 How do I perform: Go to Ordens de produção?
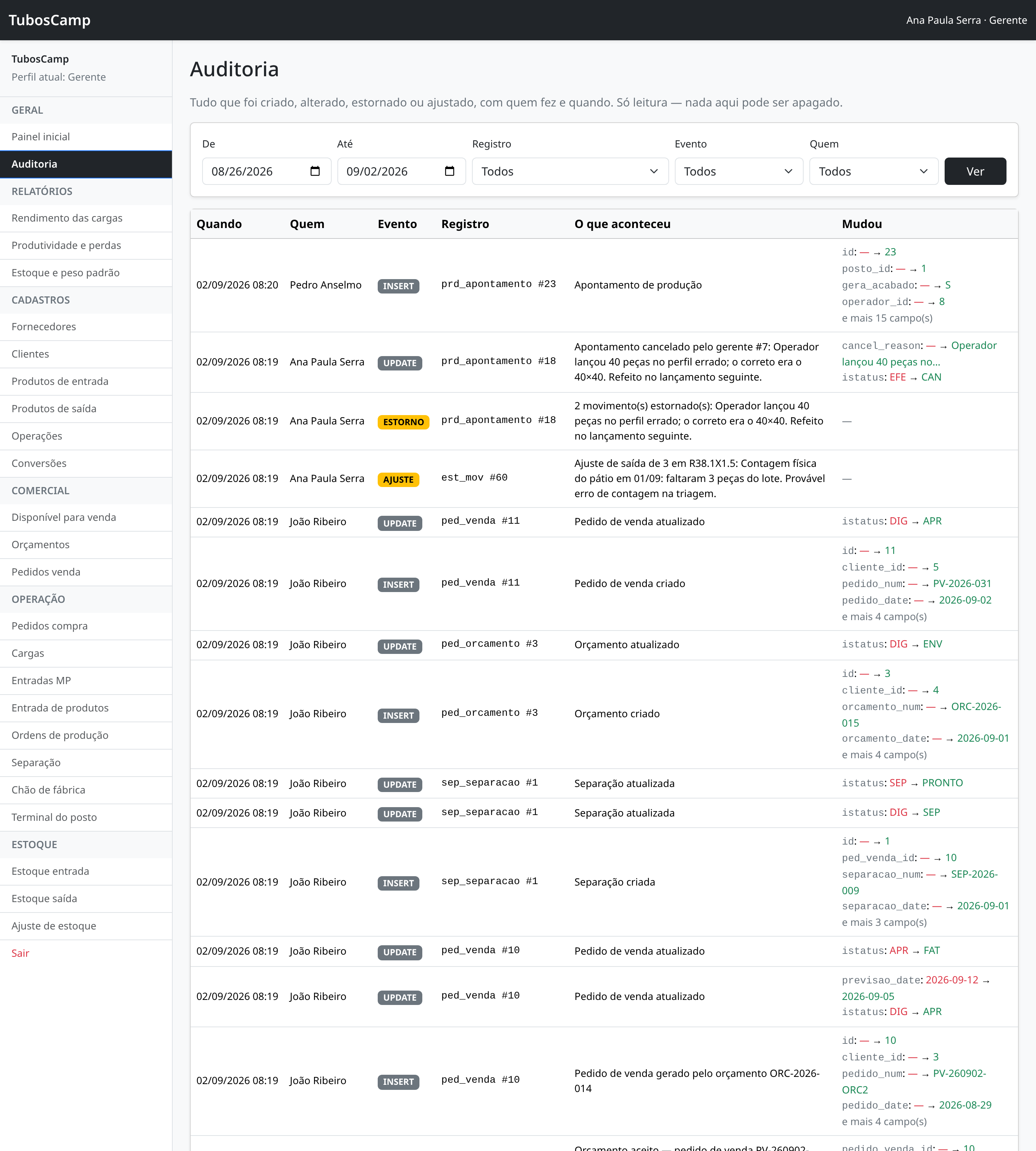(86, 736)
